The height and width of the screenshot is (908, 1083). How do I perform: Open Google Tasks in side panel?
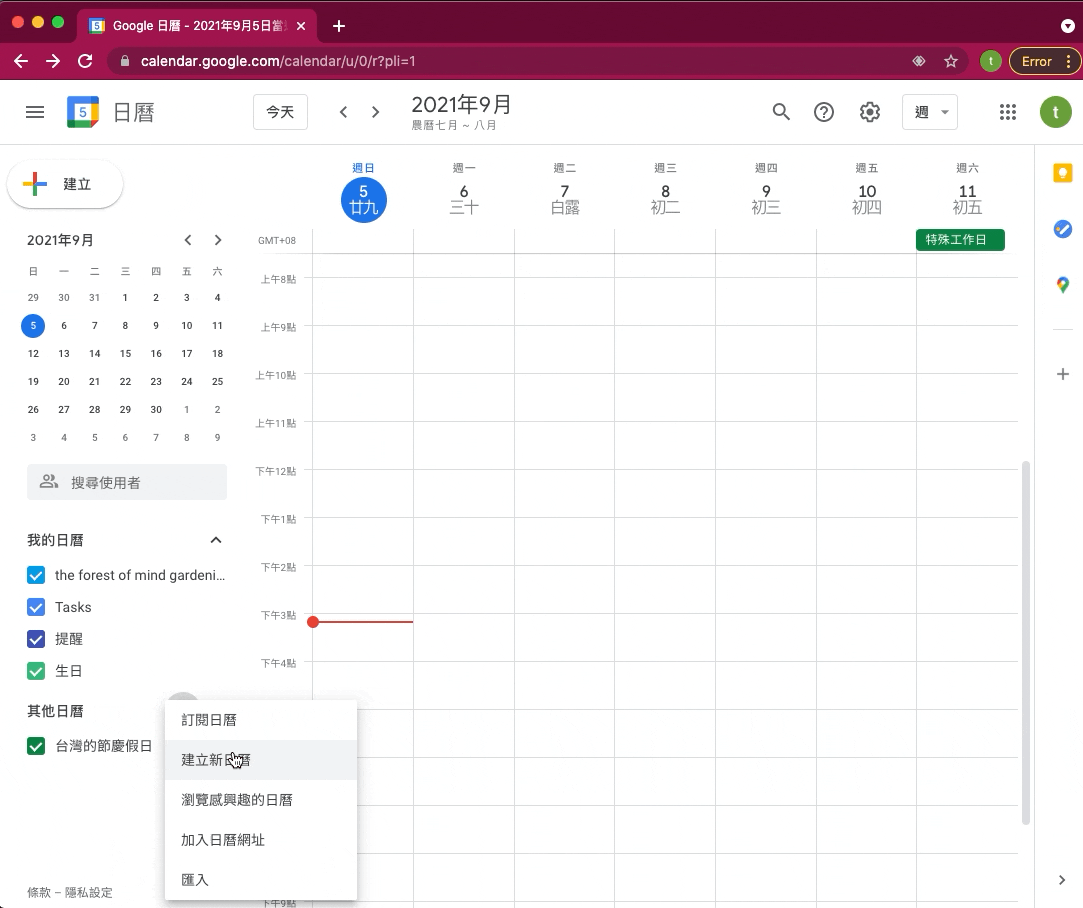pyautogui.click(x=1062, y=230)
